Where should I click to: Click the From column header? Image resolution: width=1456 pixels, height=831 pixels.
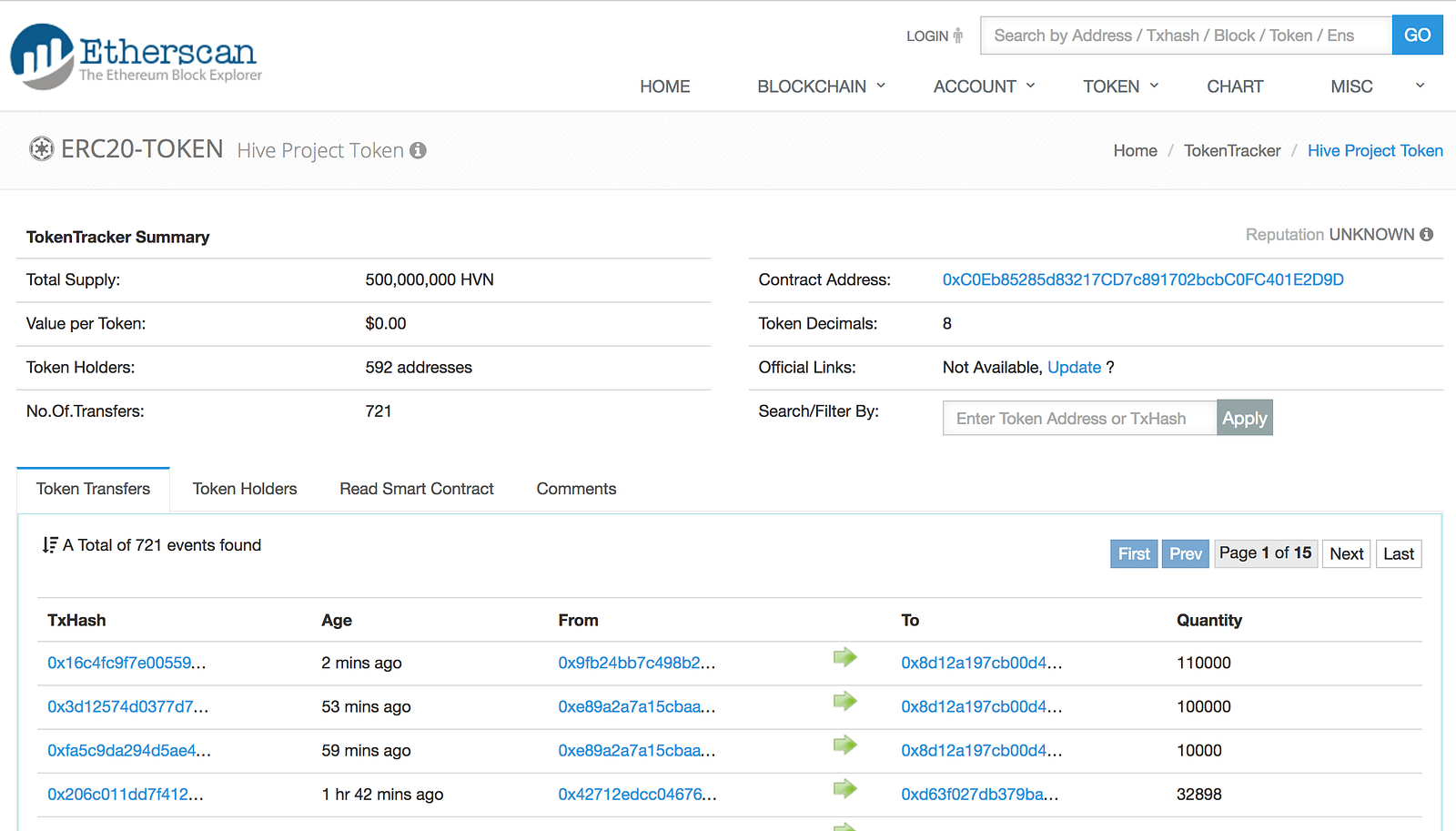578,620
